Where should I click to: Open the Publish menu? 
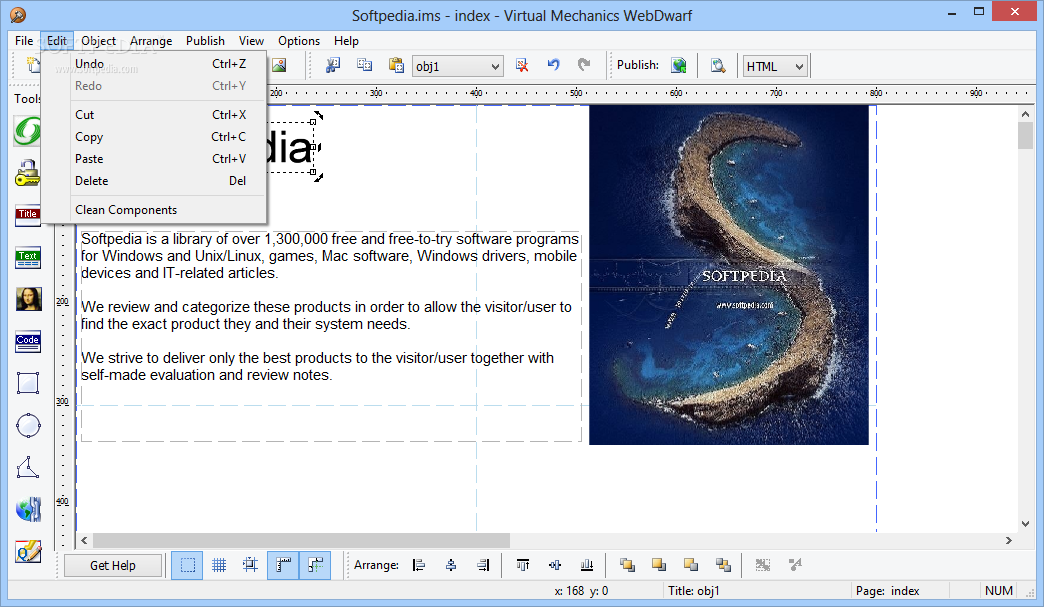coord(205,41)
